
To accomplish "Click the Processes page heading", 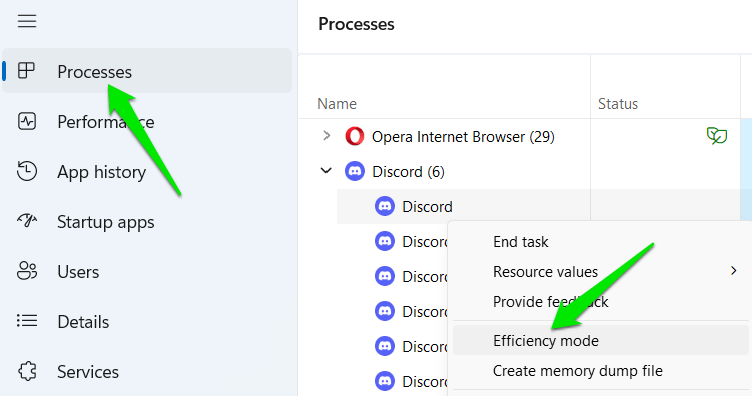I will (356, 24).
